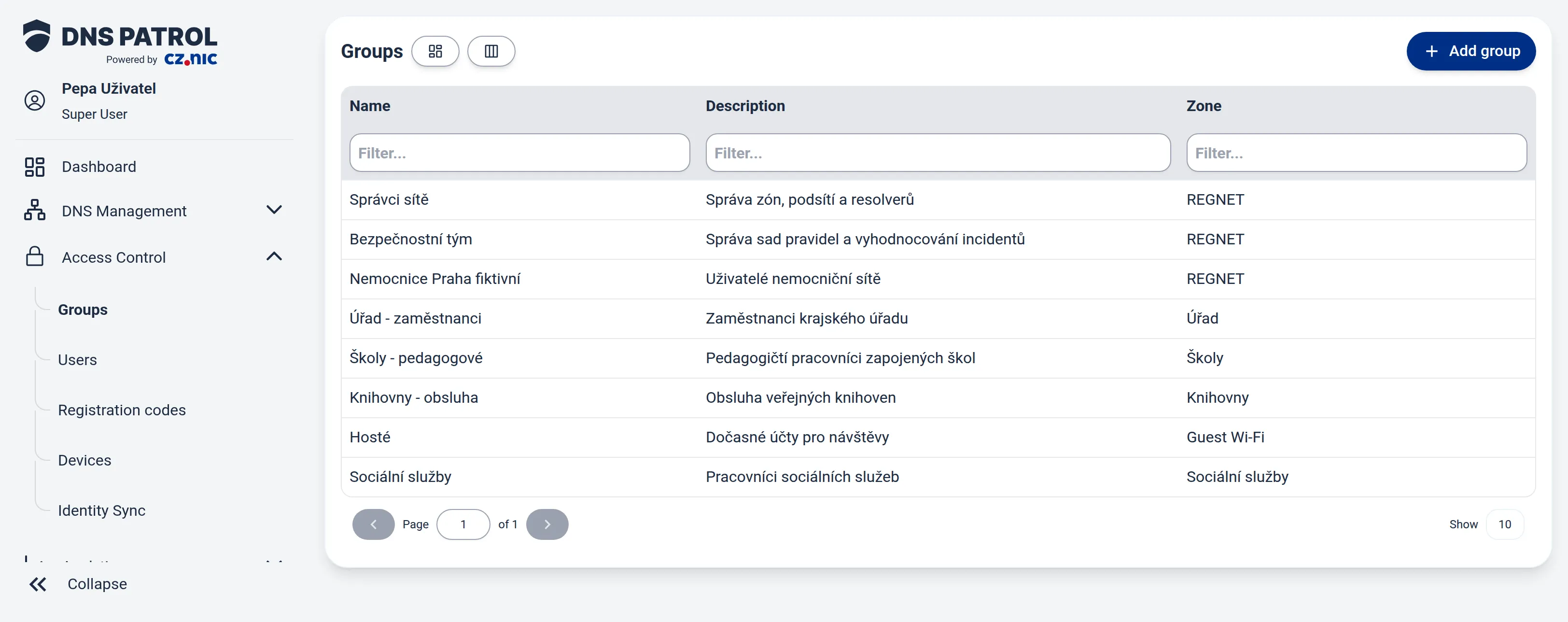Open the "Správci sítě" group row

click(938, 199)
